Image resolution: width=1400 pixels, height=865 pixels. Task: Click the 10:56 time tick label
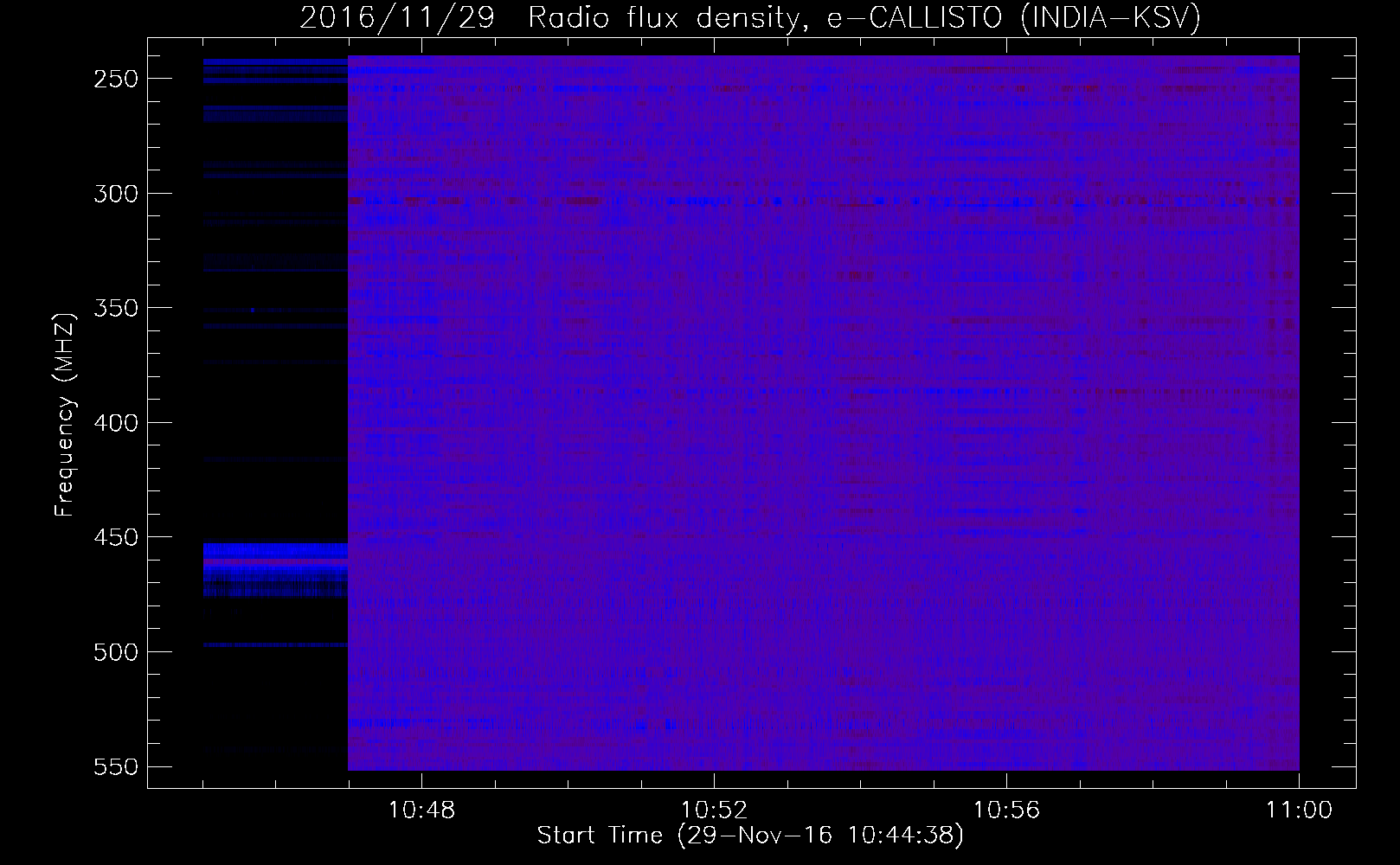coord(1006,811)
